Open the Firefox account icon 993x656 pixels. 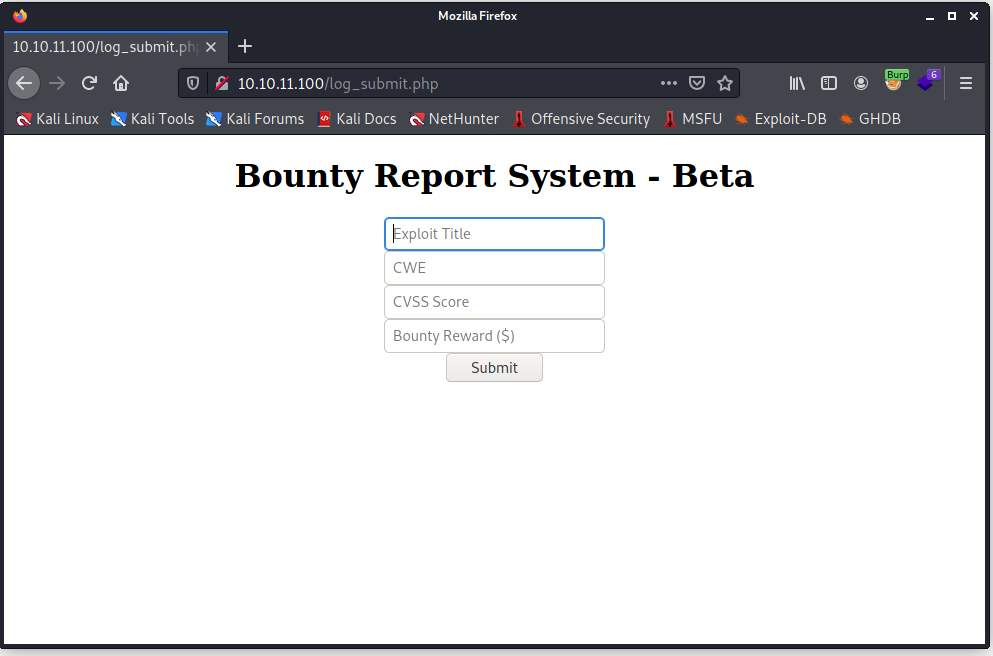point(861,83)
